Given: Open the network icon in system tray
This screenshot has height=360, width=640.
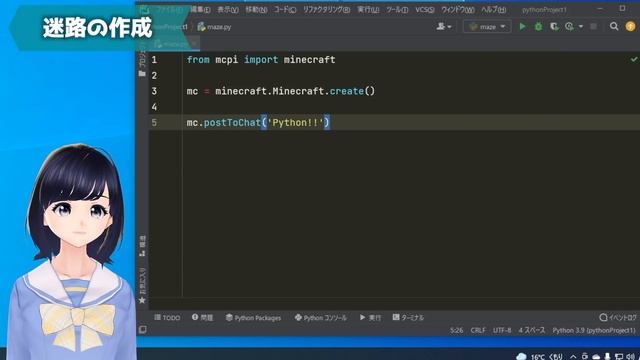Looking at the screenshot, I should (619, 356).
